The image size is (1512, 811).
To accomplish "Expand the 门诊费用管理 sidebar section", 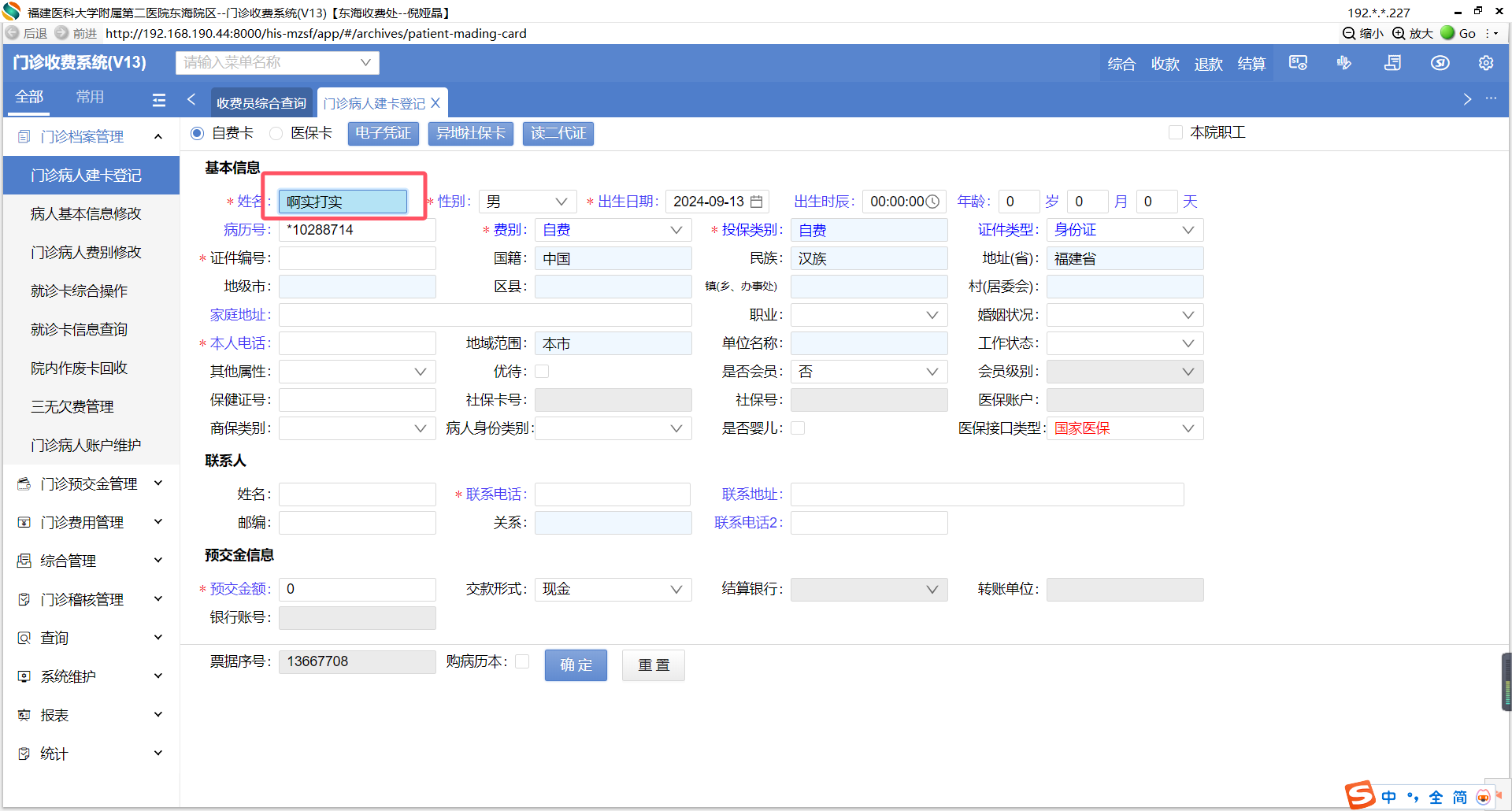I will pyautogui.click(x=158, y=522).
